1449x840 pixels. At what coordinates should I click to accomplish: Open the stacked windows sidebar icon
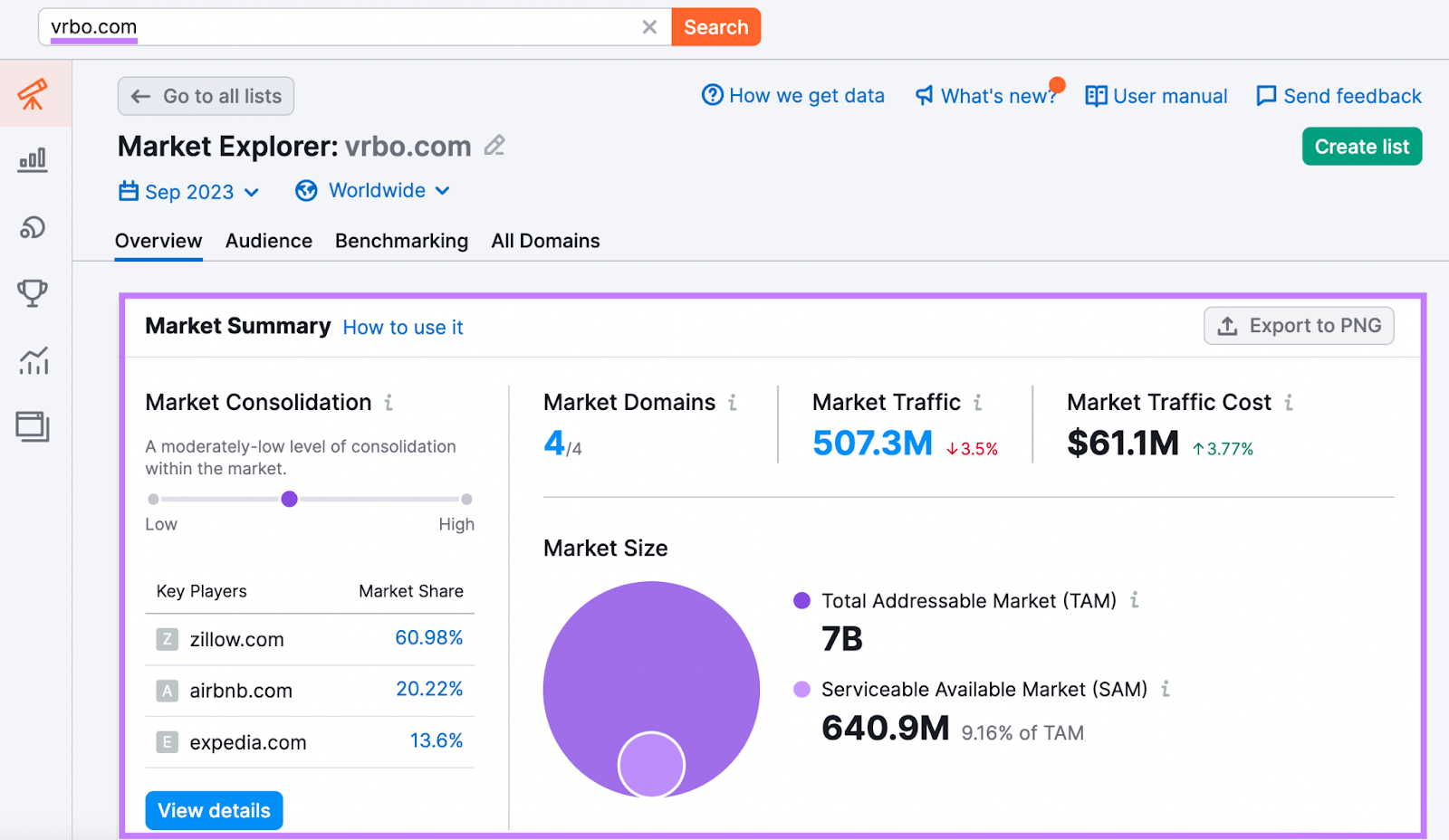[x=33, y=426]
